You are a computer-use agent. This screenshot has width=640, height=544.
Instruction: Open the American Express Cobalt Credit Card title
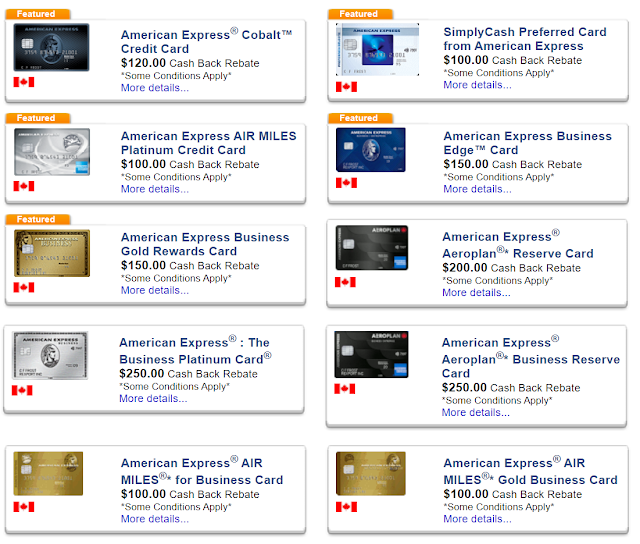coord(207,41)
